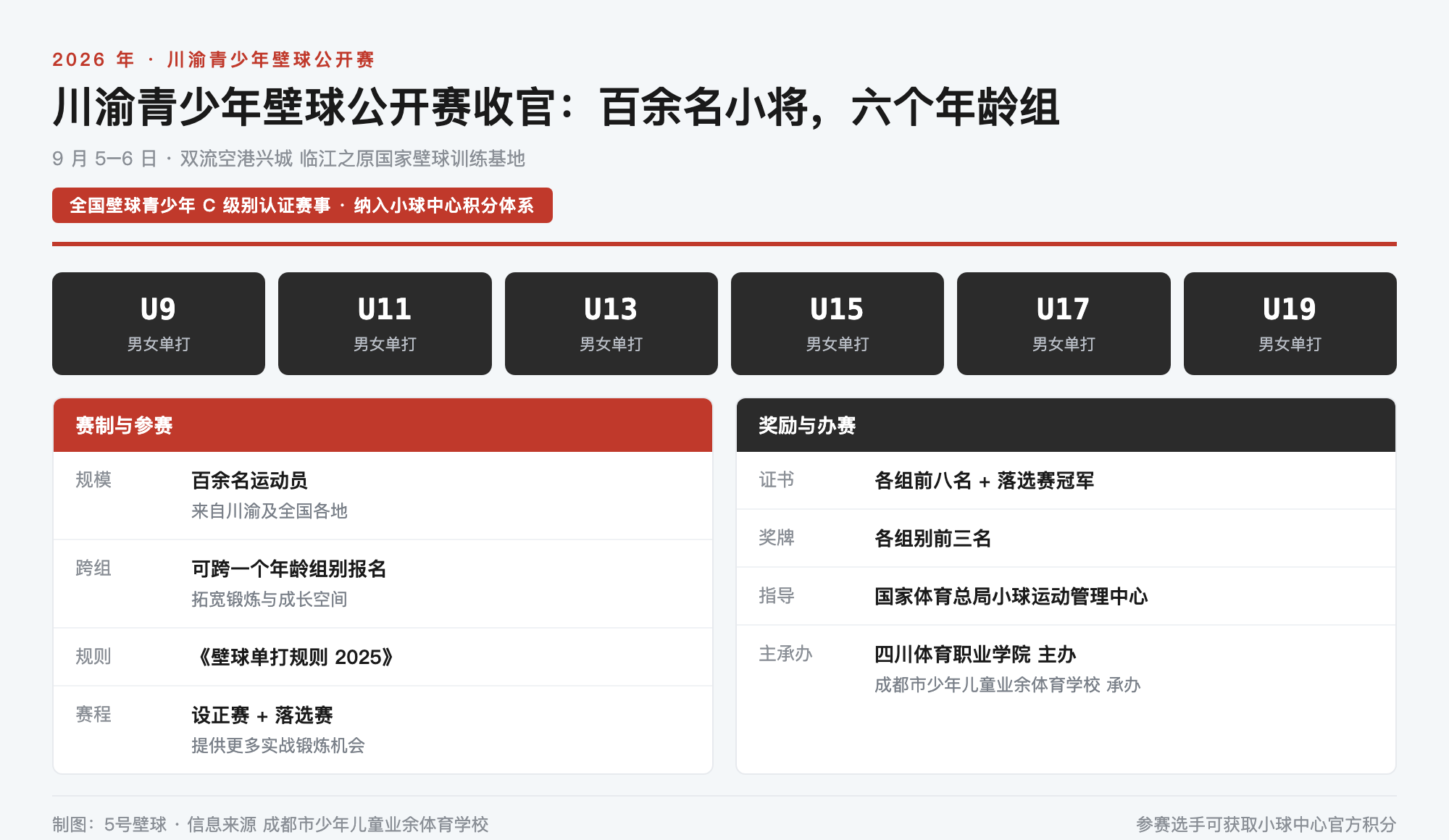
Task: Click the 奖牌 row label
Action: (777, 538)
